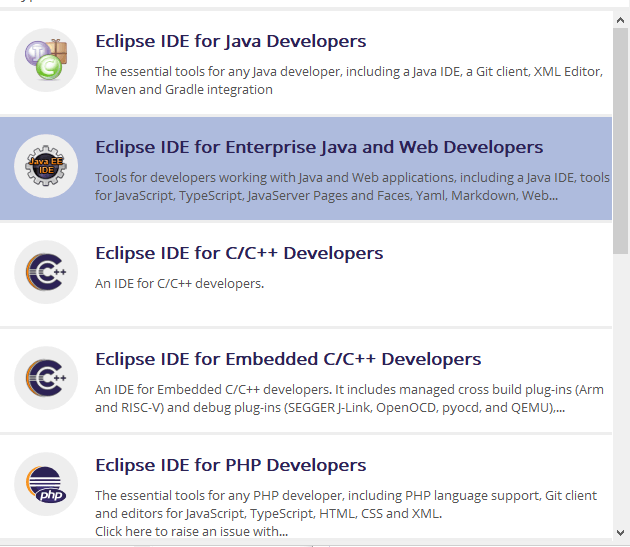Choose Eclipse IDE for C/C++ Developers title
Viewport: 630px width, 547px height.
click(x=239, y=253)
